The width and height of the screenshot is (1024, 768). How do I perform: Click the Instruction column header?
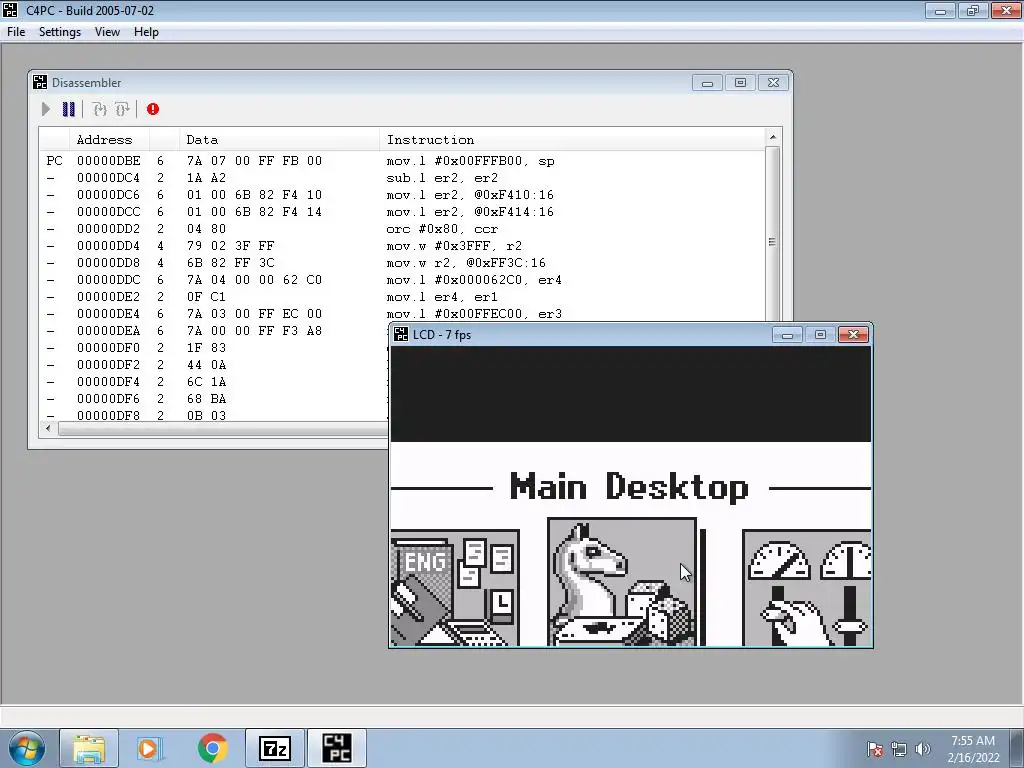571,140
